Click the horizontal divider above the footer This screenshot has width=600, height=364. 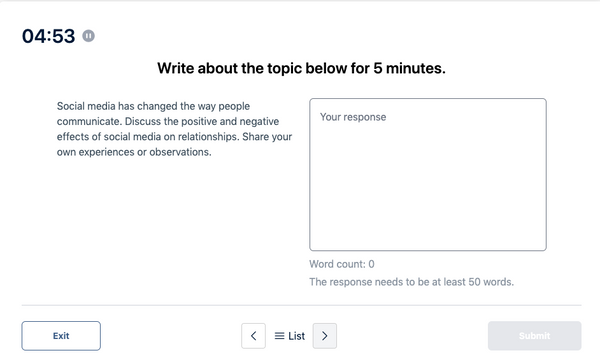pyautogui.click(x=302, y=305)
